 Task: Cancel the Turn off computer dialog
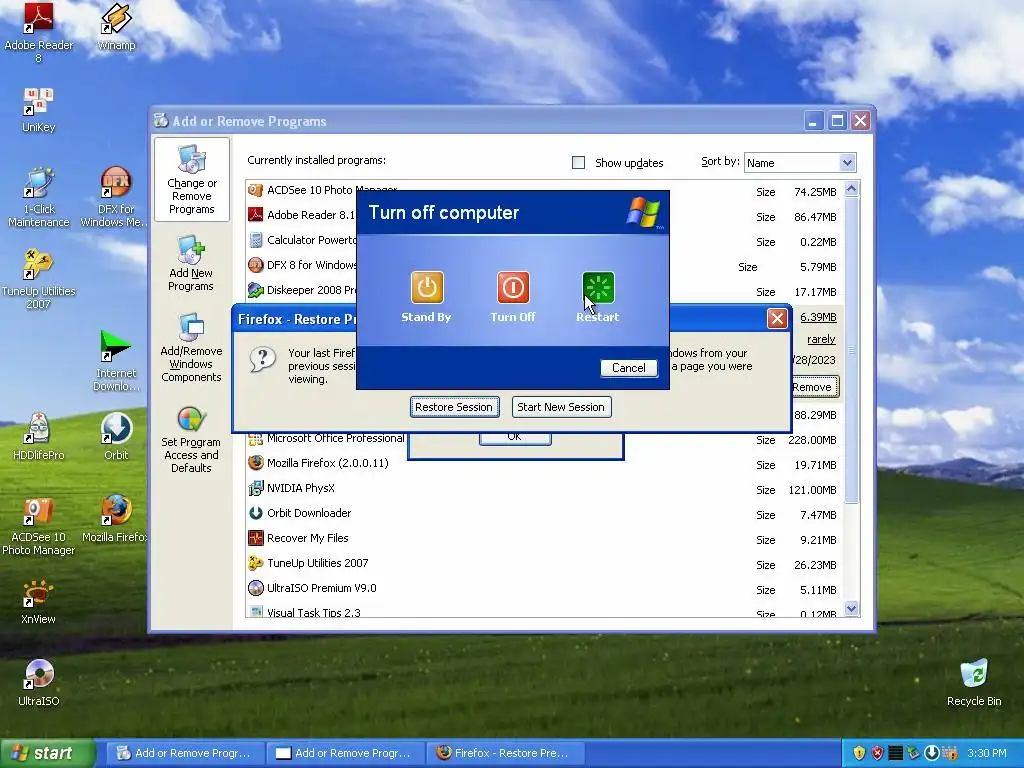click(628, 368)
